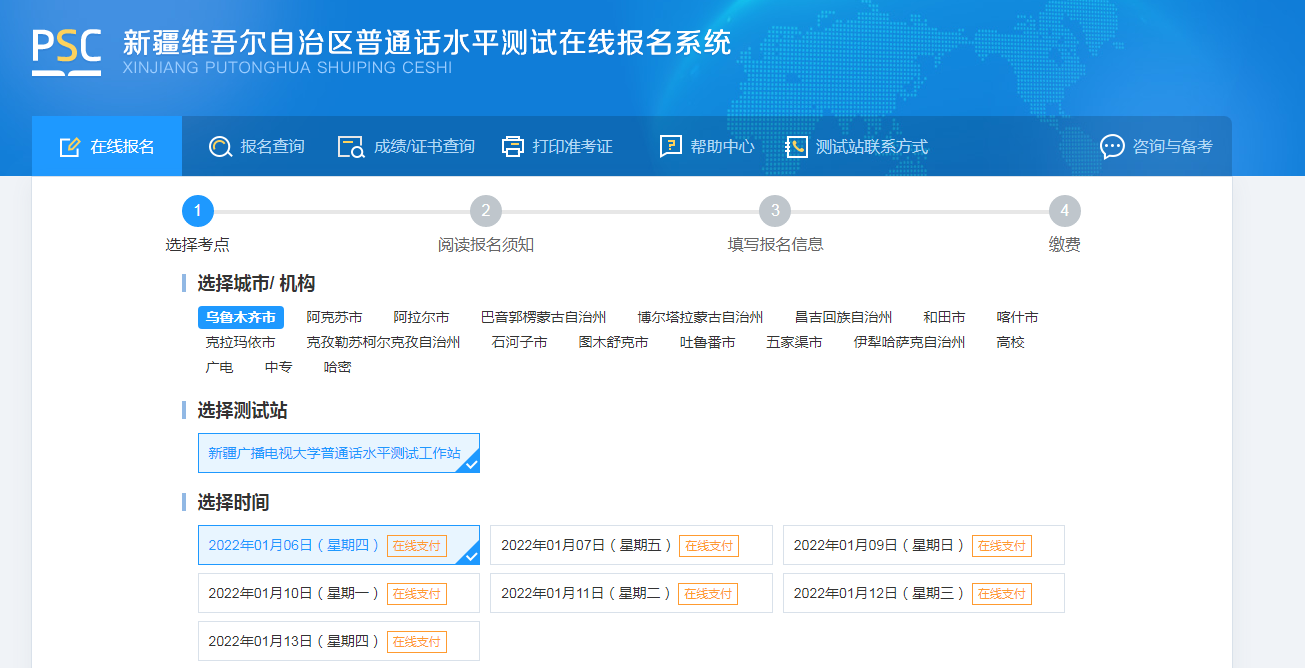Viewport: 1305px width, 668px height.
Task: Click the 成绩/证书查询 search icon
Action: point(351,147)
